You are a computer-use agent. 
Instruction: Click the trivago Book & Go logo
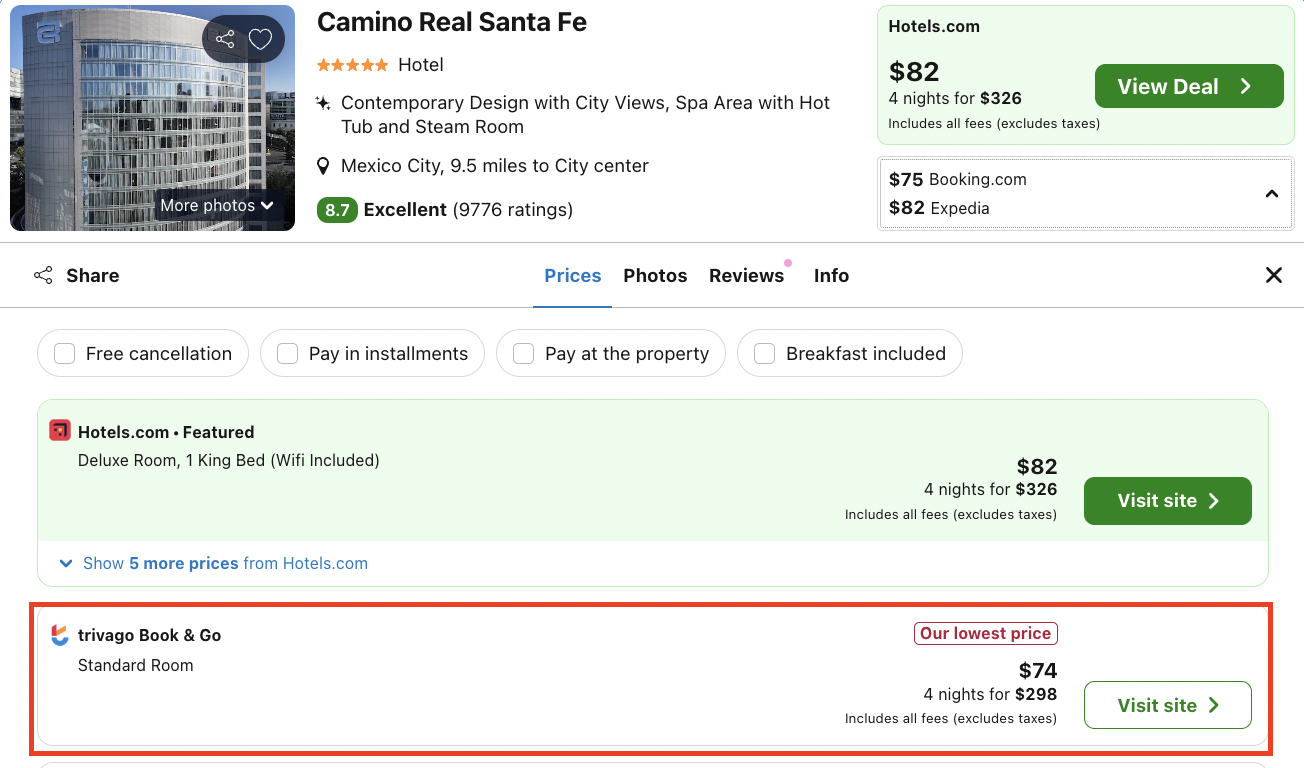point(60,635)
